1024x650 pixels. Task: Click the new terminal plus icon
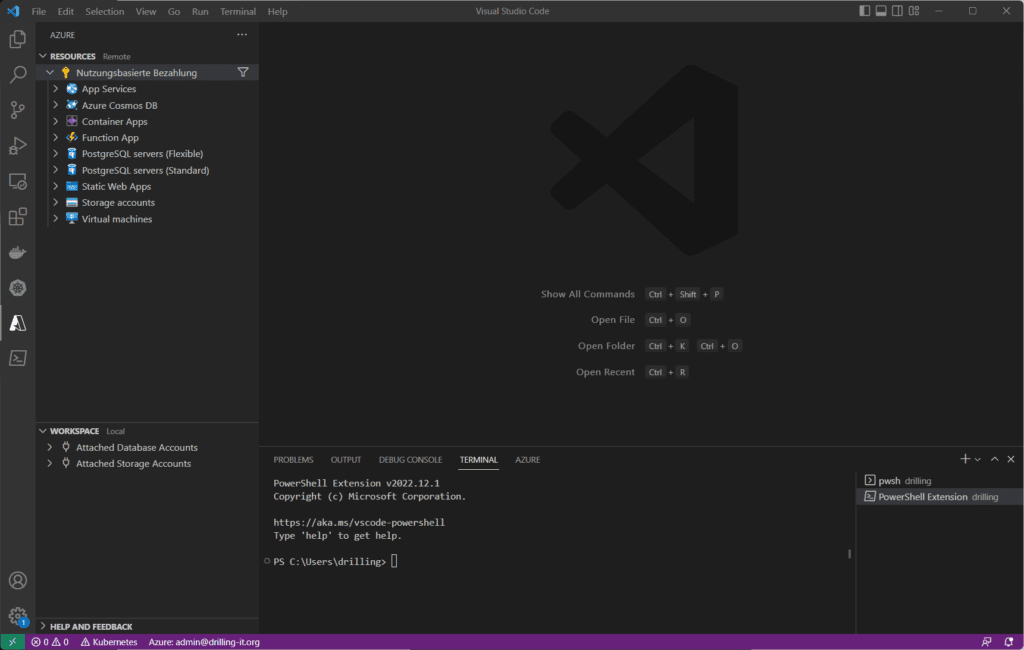coord(965,459)
